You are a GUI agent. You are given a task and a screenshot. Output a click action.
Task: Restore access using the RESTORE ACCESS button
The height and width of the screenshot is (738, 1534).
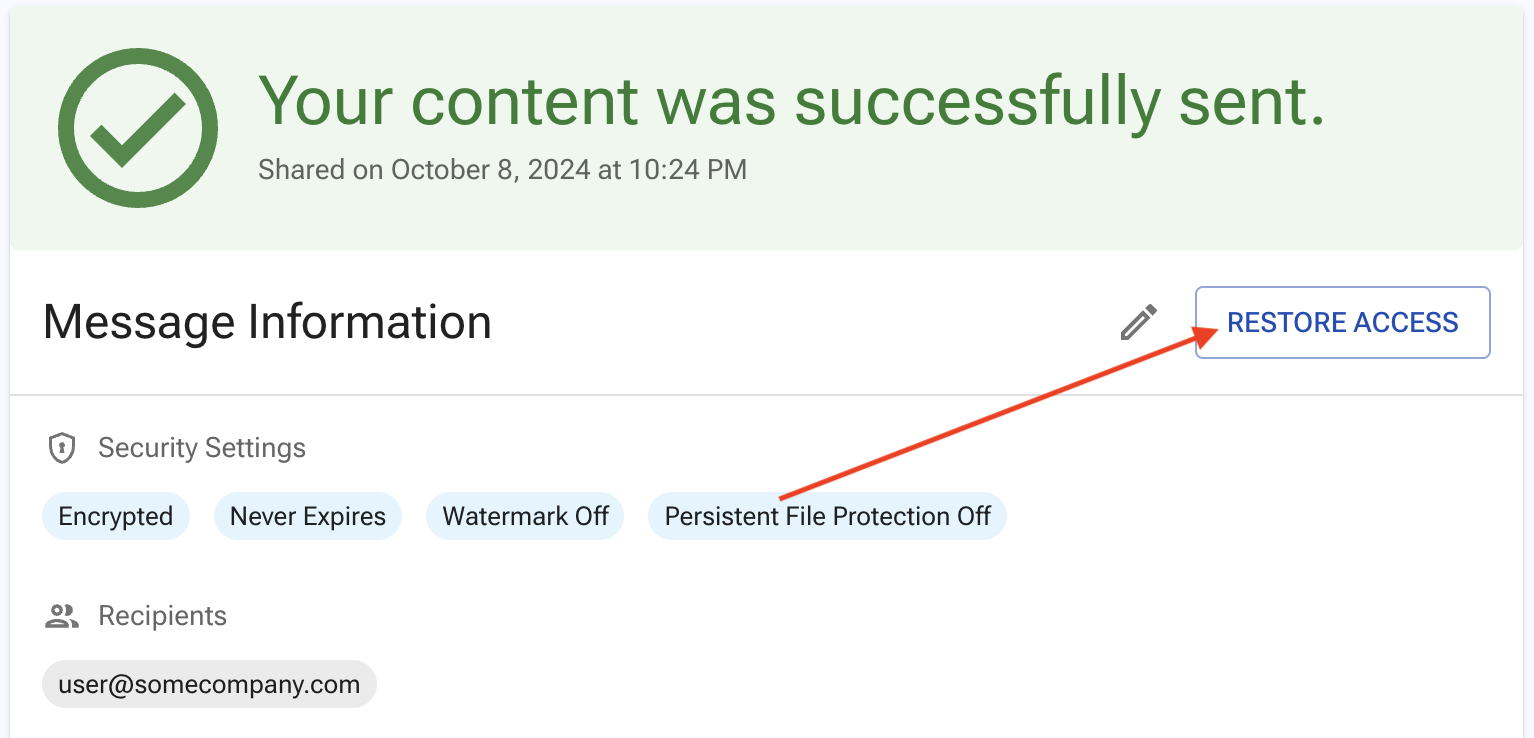(x=1343, y=323)
